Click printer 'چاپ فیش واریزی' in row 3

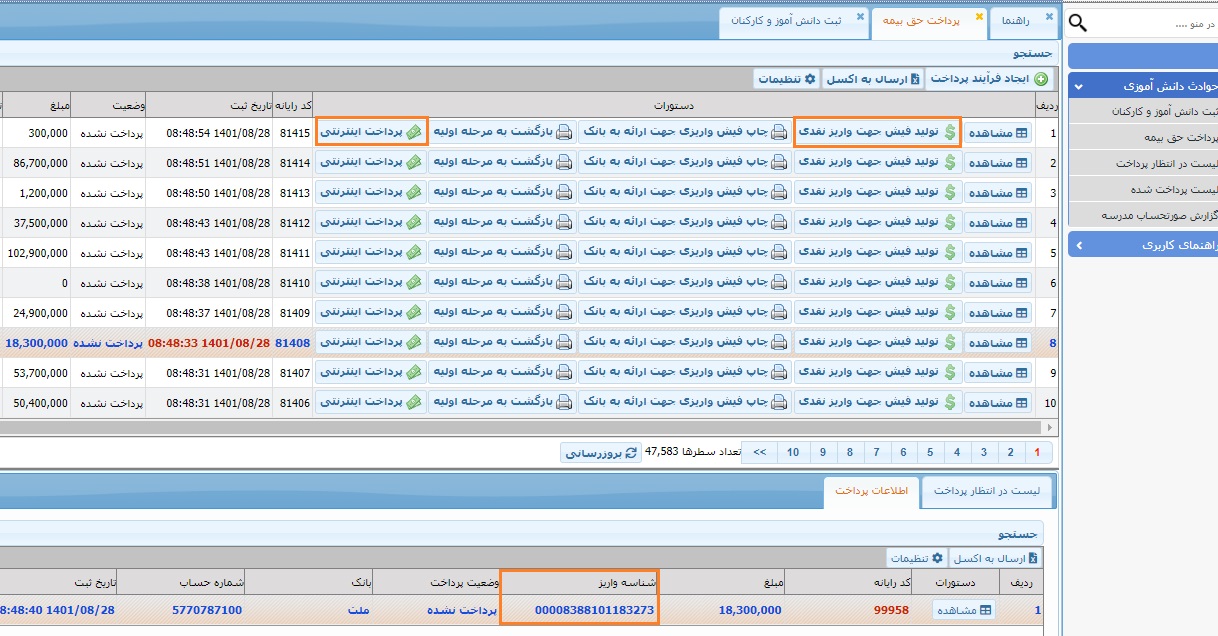click(684, 193)
